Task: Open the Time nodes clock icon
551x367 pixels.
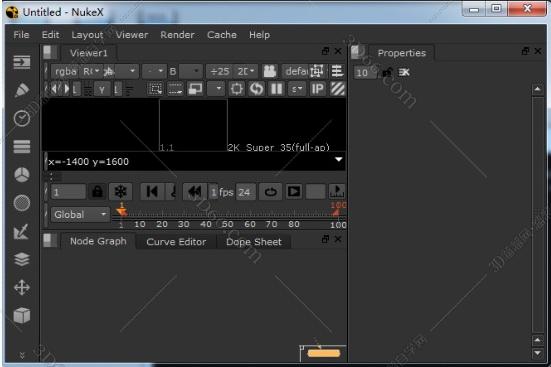Action: [x=22, y=118]
